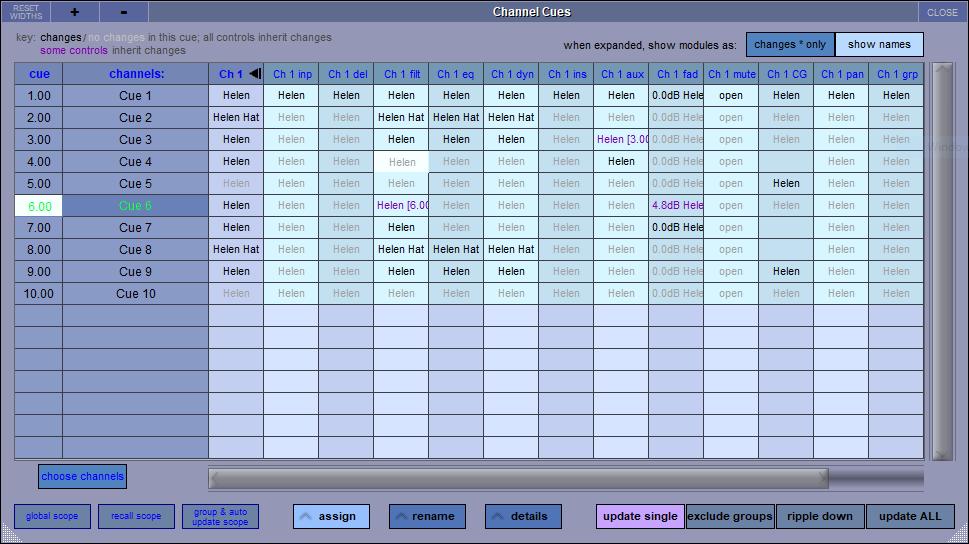The image size is (969, 544).
Task: Select the Ch 1 del column header
Action: point(347,74)
